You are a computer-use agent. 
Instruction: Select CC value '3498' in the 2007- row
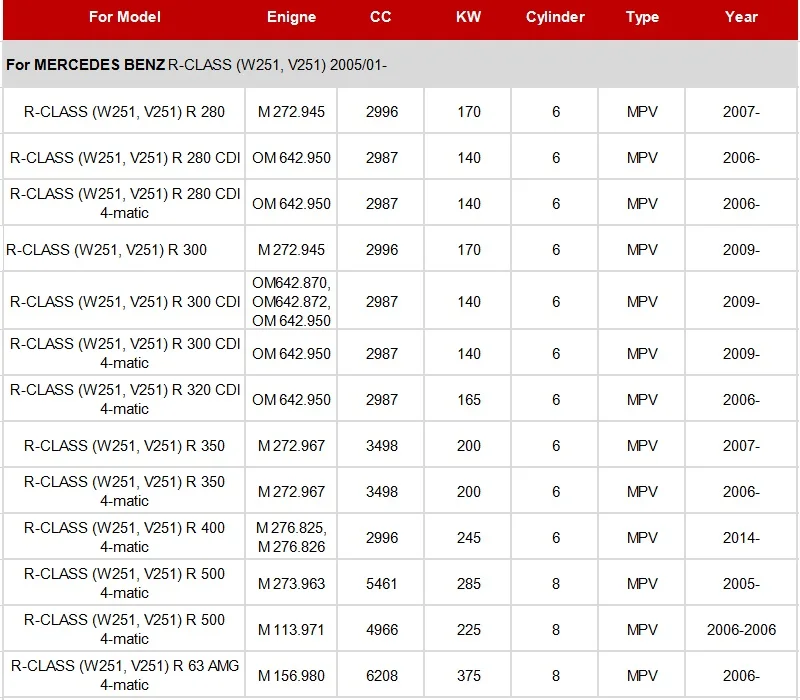click(382, 445)
